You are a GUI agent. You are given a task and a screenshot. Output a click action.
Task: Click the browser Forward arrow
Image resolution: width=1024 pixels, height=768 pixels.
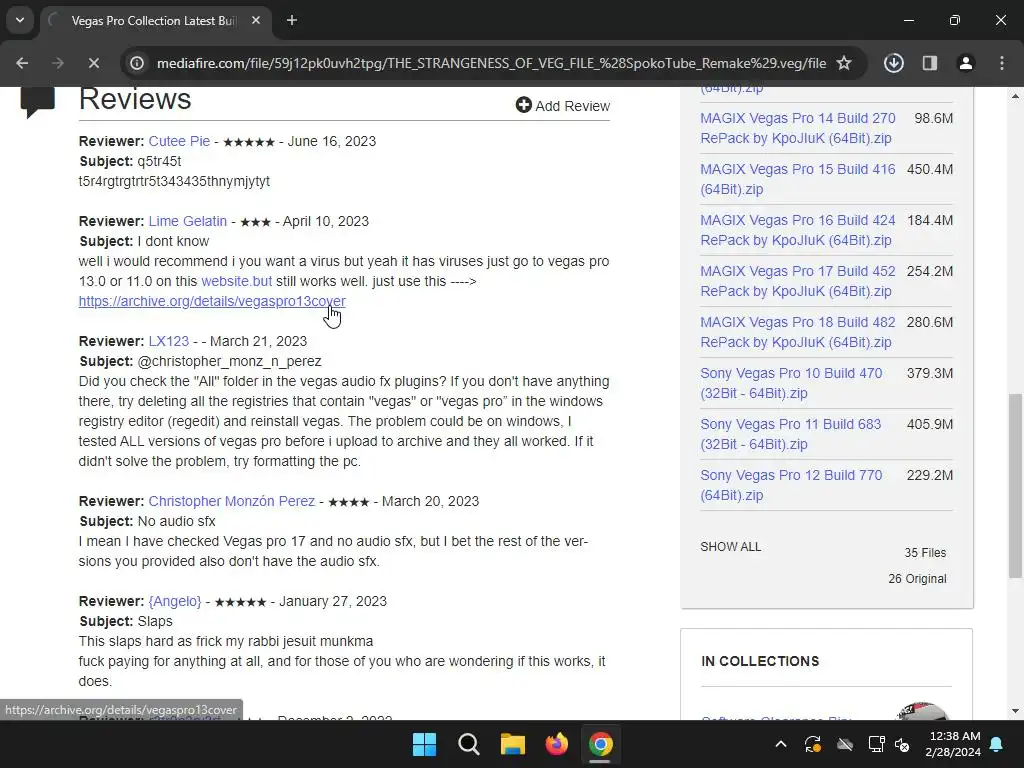[58, 63]
